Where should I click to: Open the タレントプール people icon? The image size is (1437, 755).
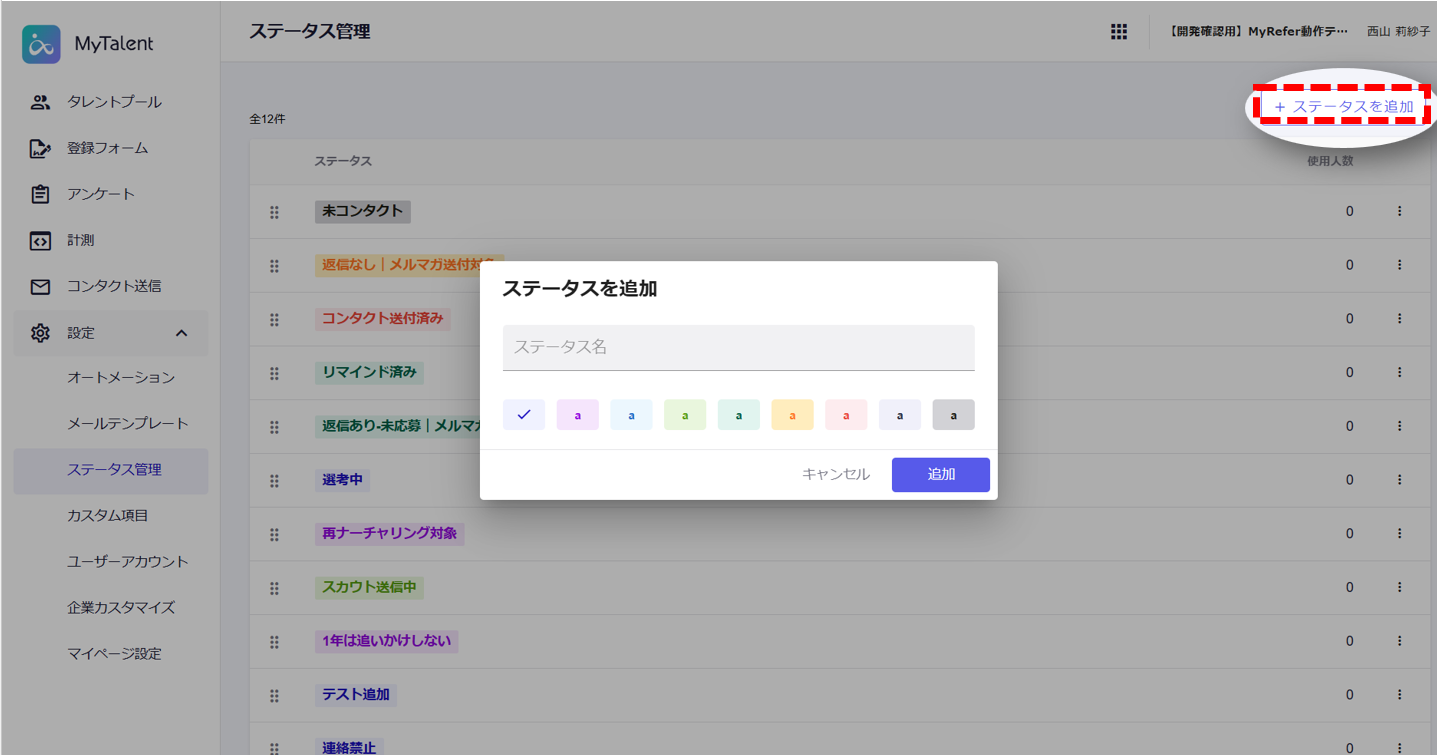click(x=40, y=102)
